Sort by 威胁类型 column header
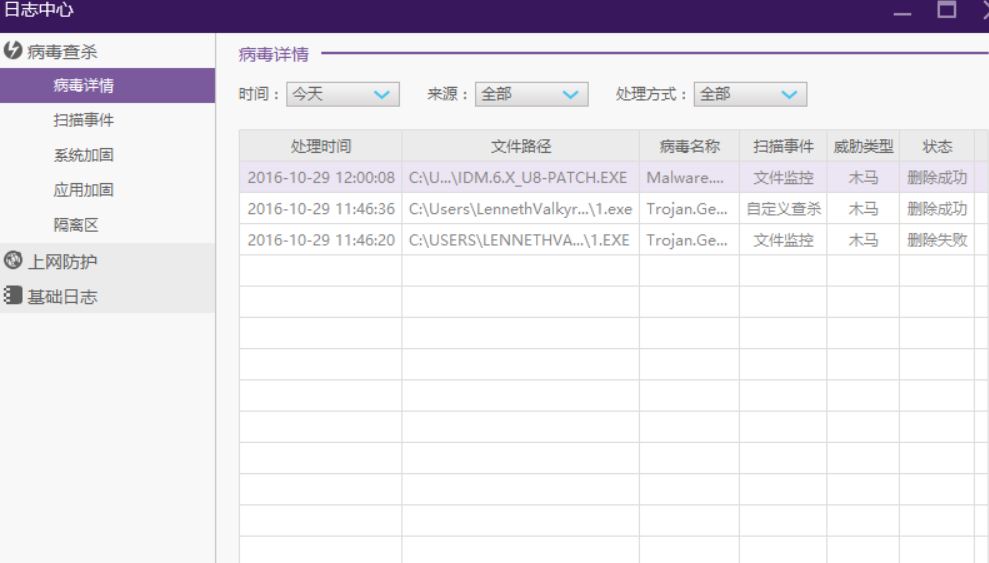The width and height of the screenshot is (989, 563). (863, 146)
